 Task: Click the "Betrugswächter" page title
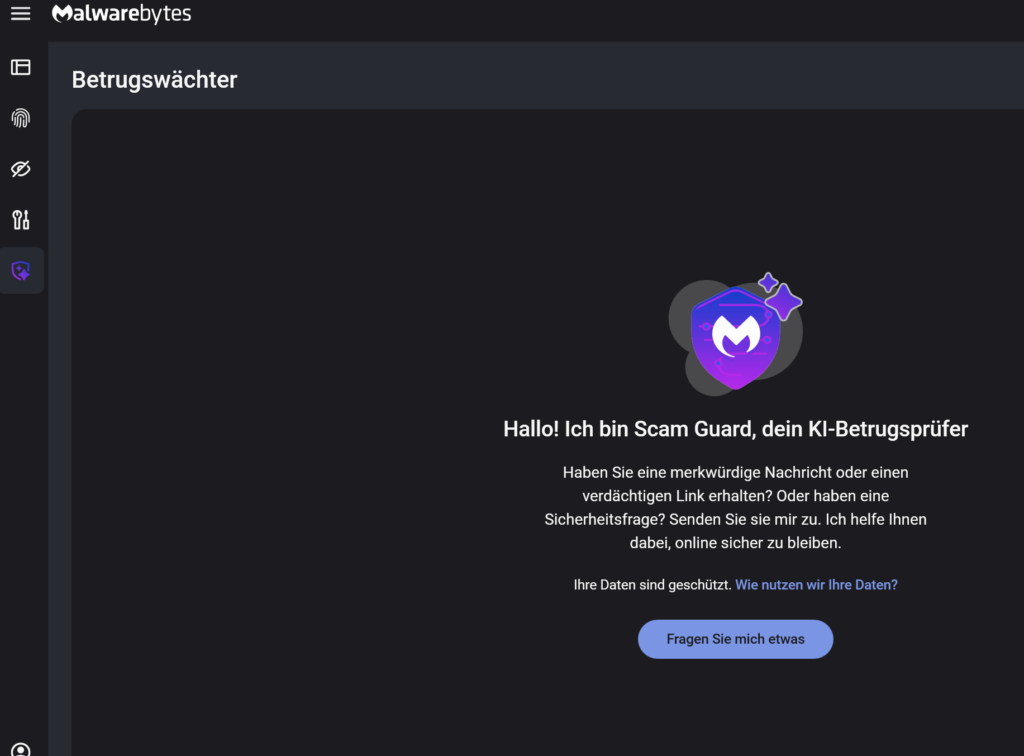pyautogui.click(x=154, y=80)
